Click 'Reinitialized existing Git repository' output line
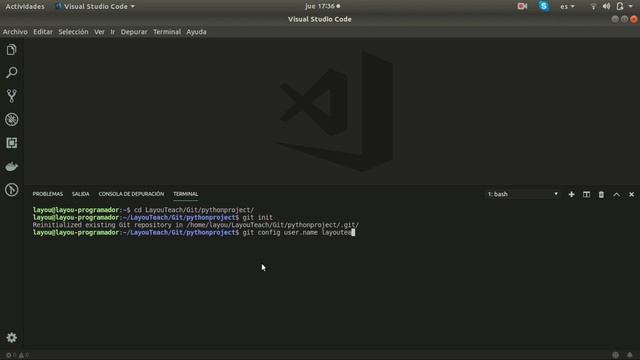 [196, 225]
